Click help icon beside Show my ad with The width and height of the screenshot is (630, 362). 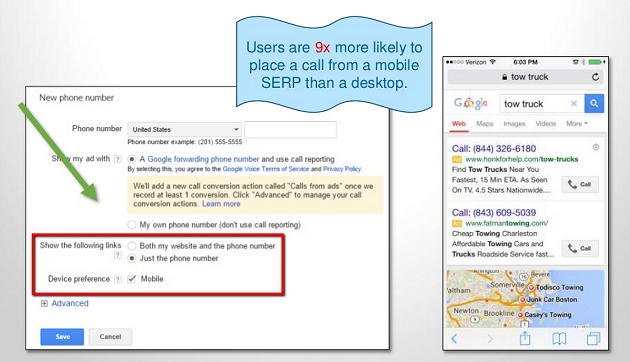[117, 159]
